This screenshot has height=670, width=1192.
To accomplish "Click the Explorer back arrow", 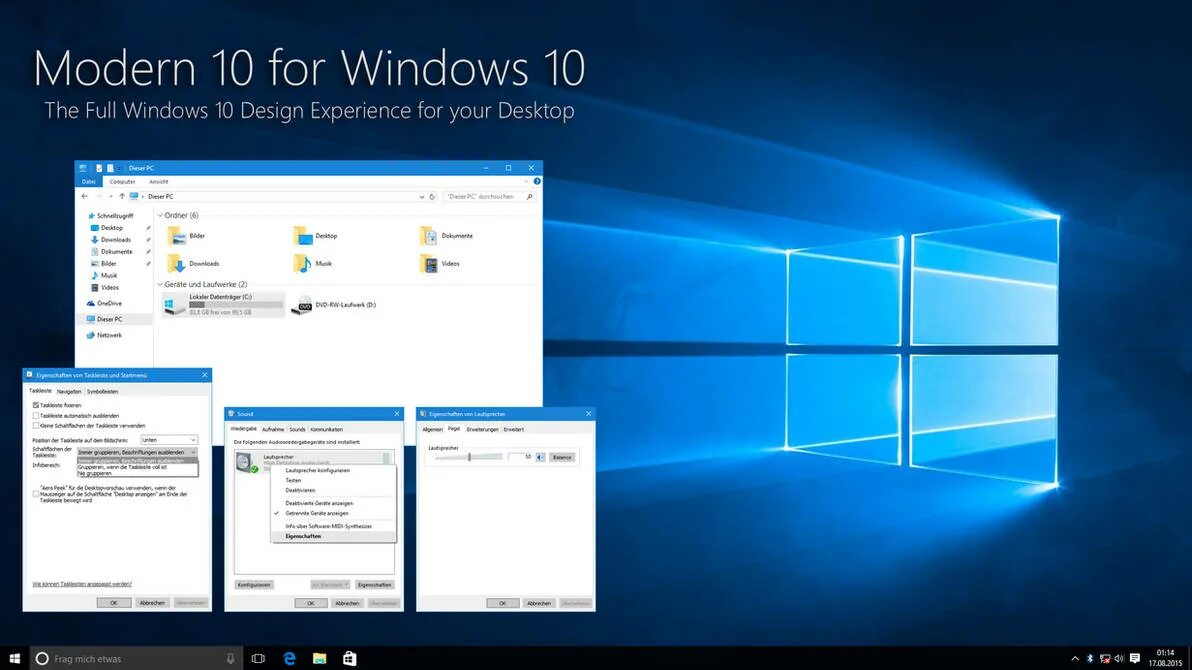I will (x=84, y=196).
